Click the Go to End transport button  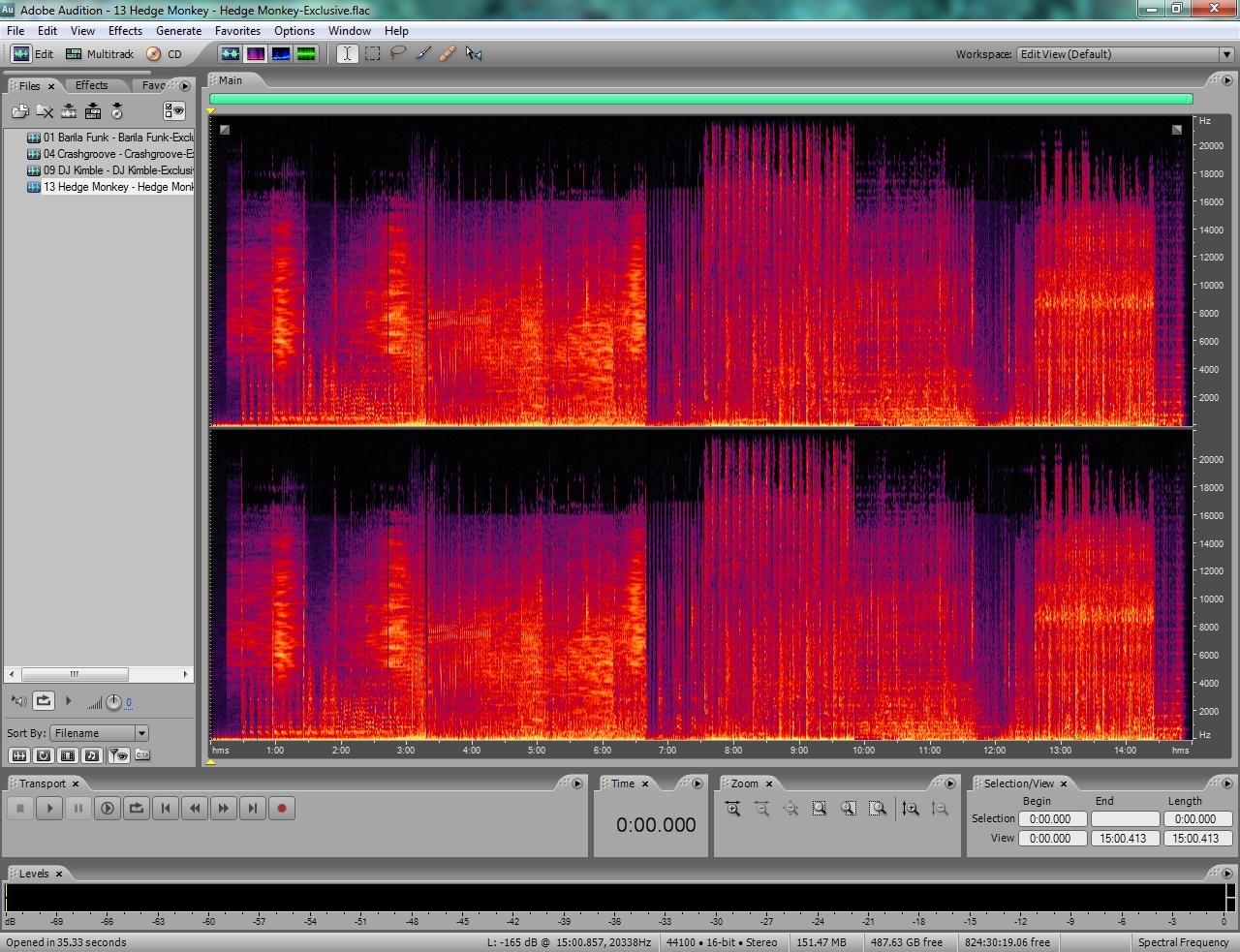pyautogui.click(x=253, y=809)
